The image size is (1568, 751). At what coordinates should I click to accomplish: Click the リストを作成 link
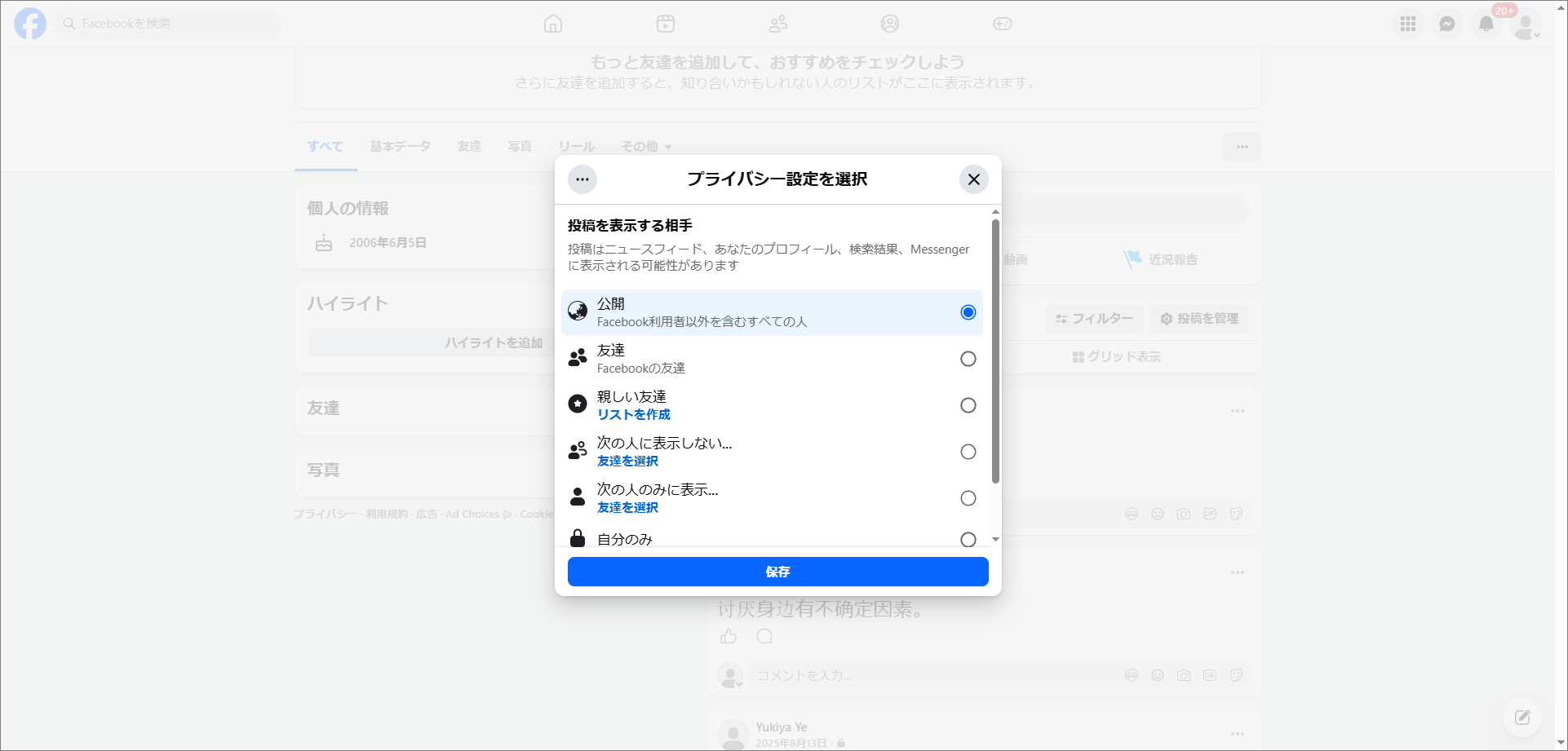(634, 414)
